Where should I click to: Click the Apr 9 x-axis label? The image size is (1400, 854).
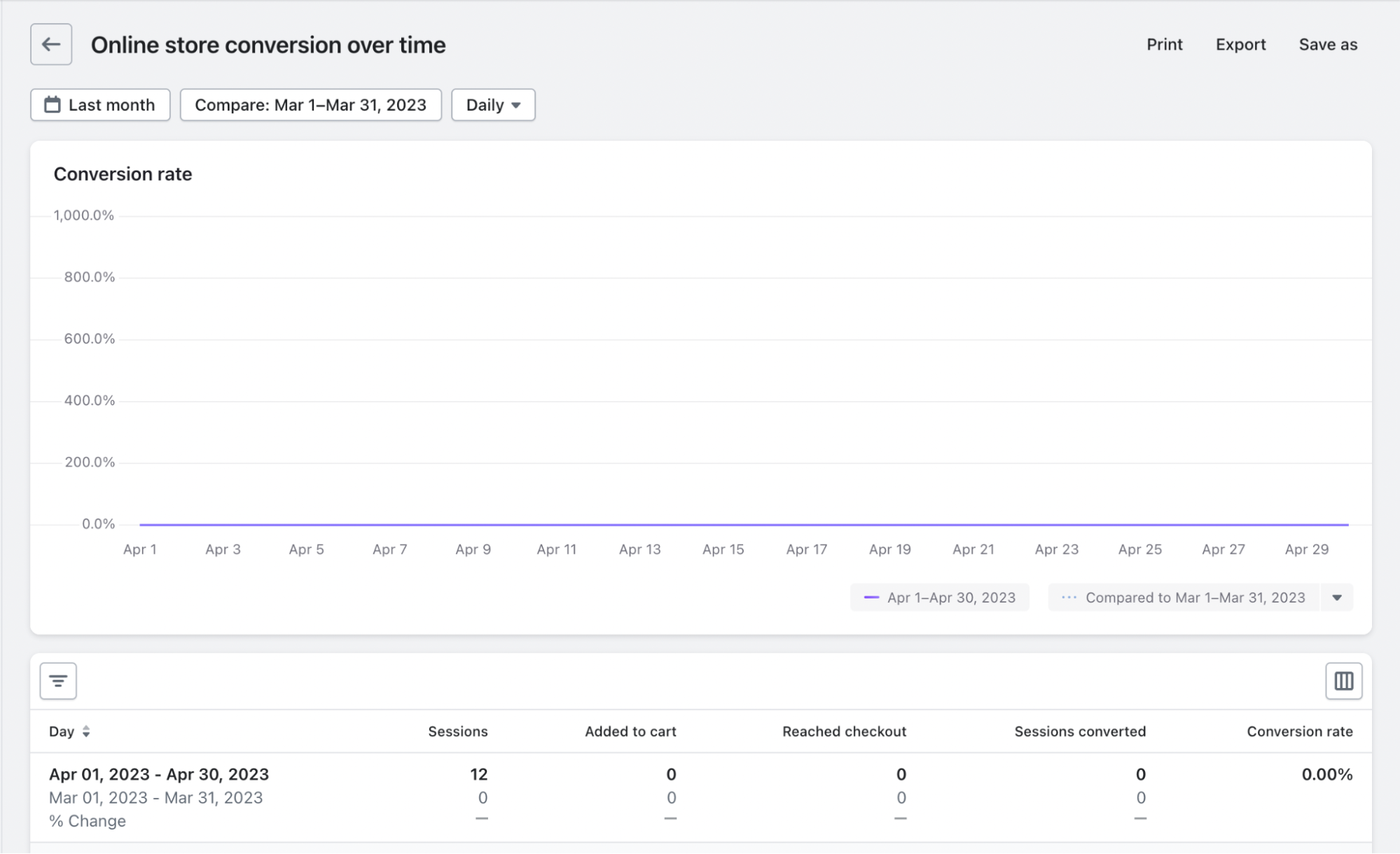point(473,549)
